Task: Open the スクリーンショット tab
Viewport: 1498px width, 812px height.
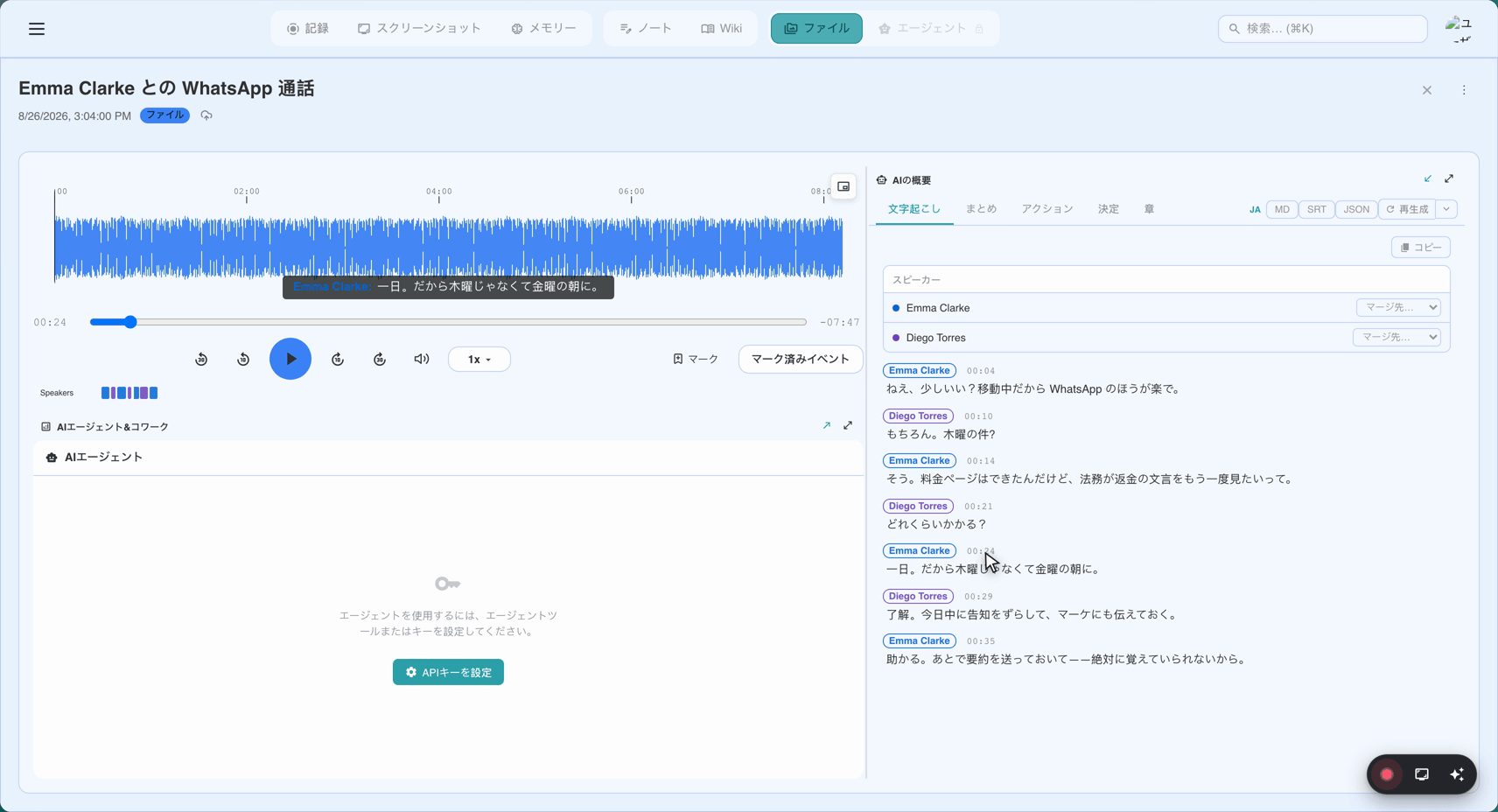Action: tap(419, 29)
